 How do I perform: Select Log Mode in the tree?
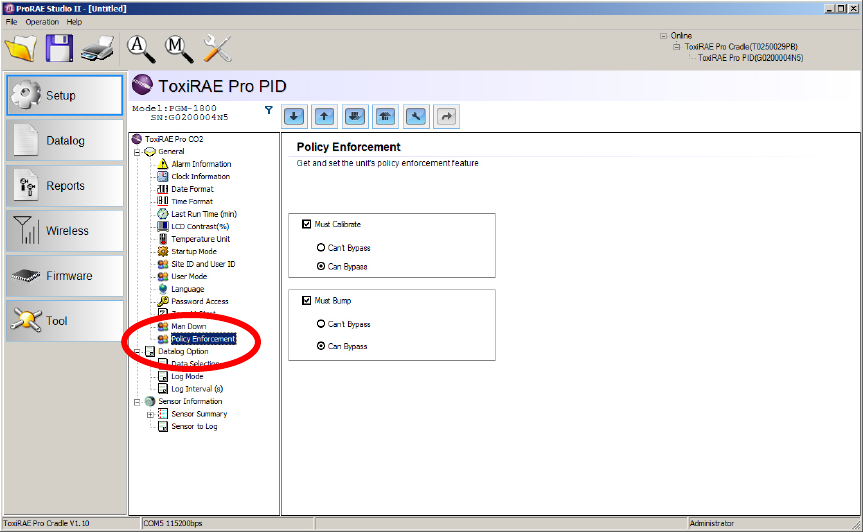[x=187, y=377]
